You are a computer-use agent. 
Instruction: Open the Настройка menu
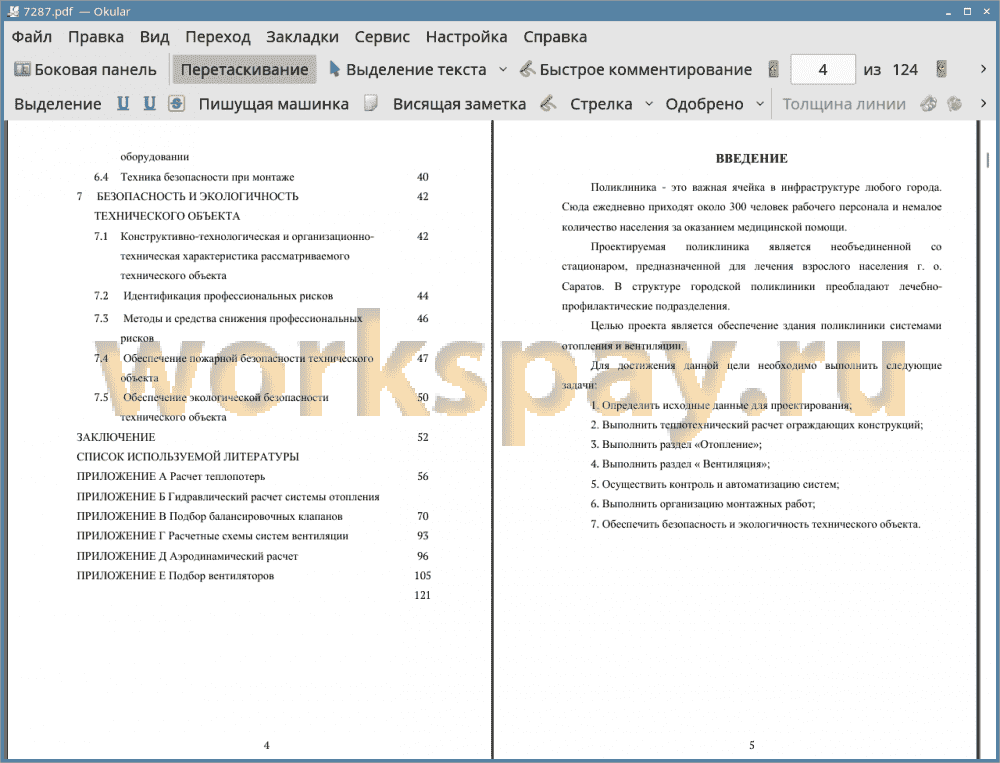coord(466,37)
